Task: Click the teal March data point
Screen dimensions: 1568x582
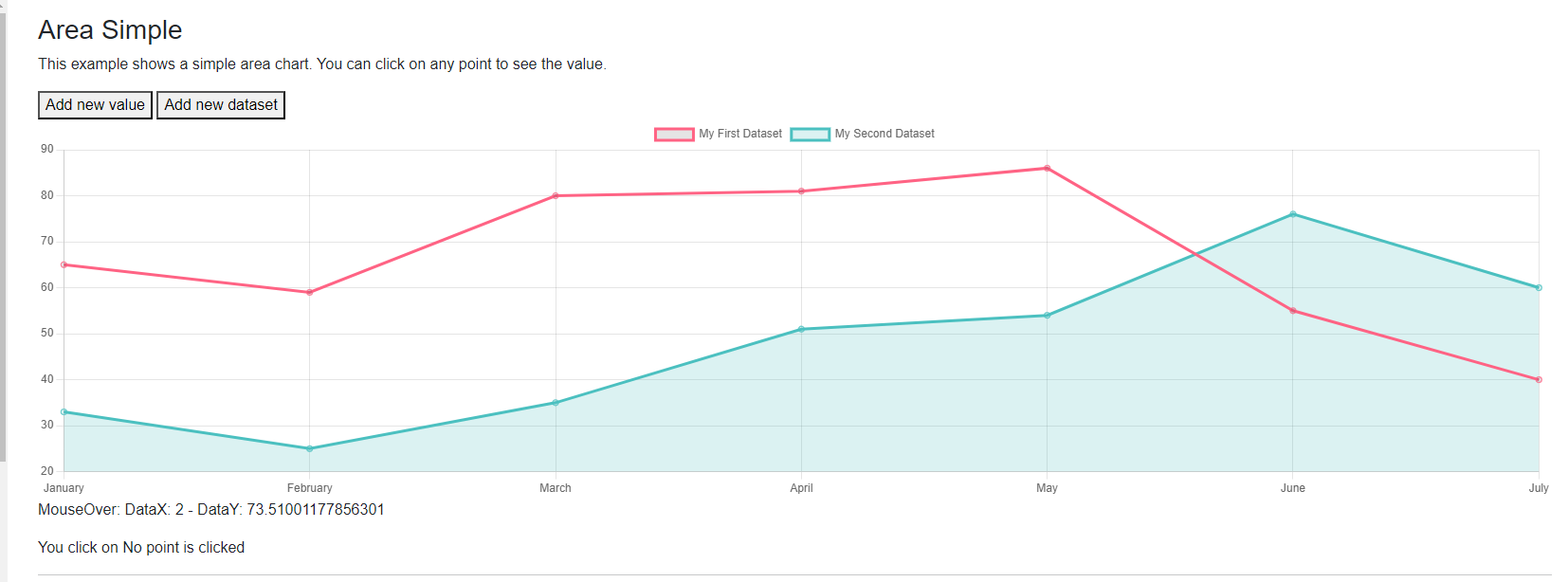Action: pyautogui.click(x=556, y=403)
